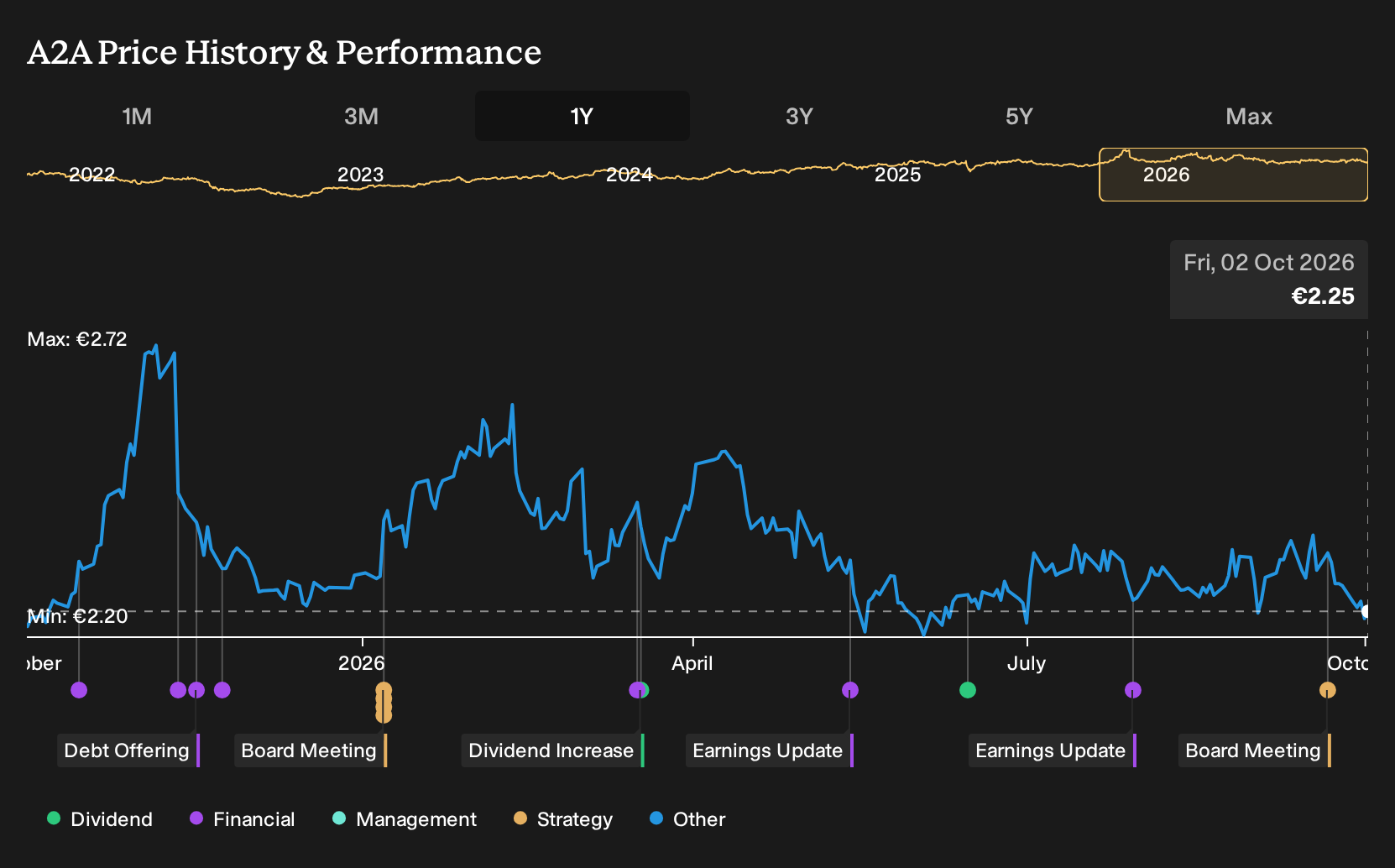Click the purple marker connected to Debt Offering

pyautogui.click(x=196, y=690)
